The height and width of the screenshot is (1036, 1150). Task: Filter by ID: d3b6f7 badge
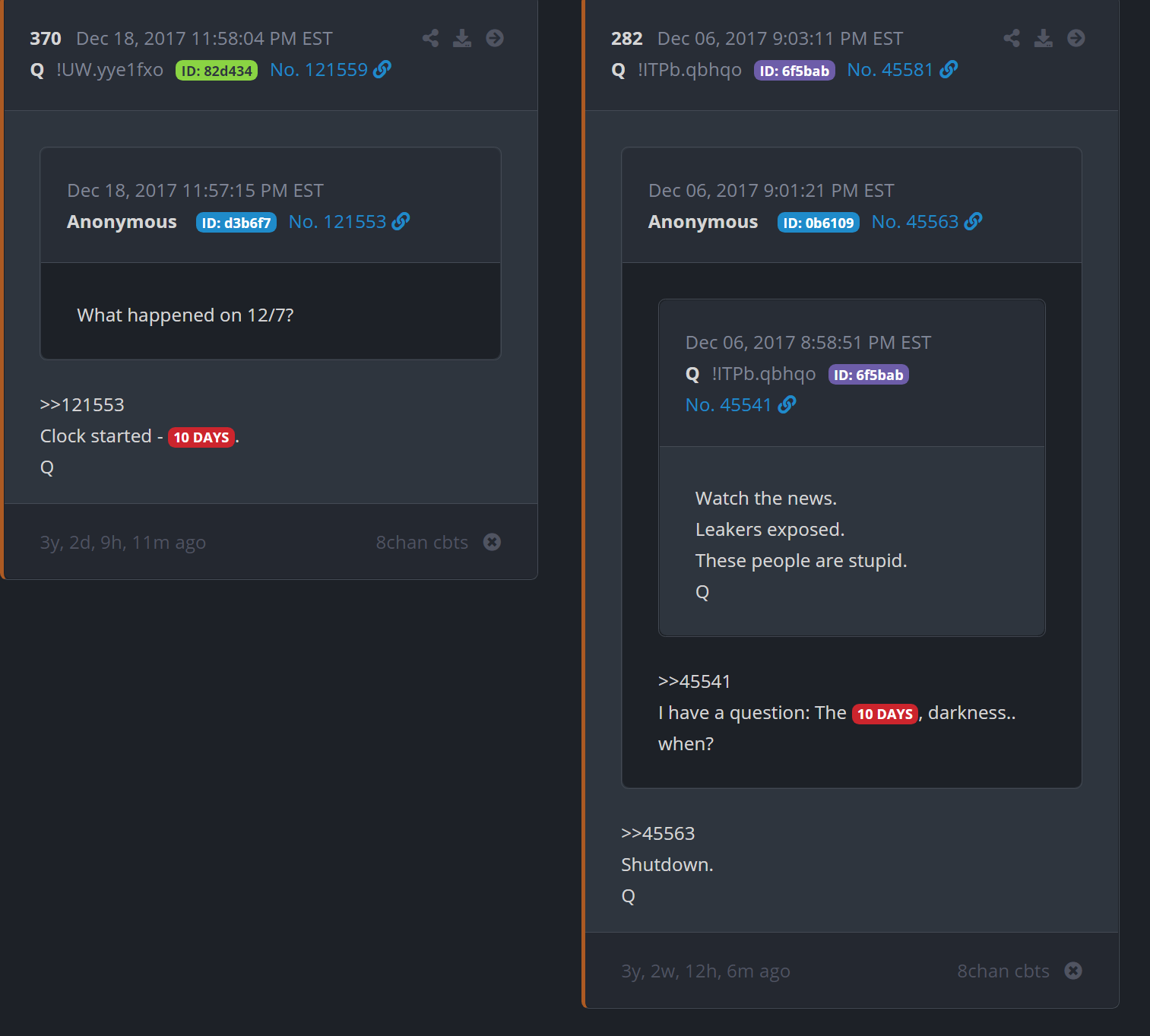click(236, 223)
